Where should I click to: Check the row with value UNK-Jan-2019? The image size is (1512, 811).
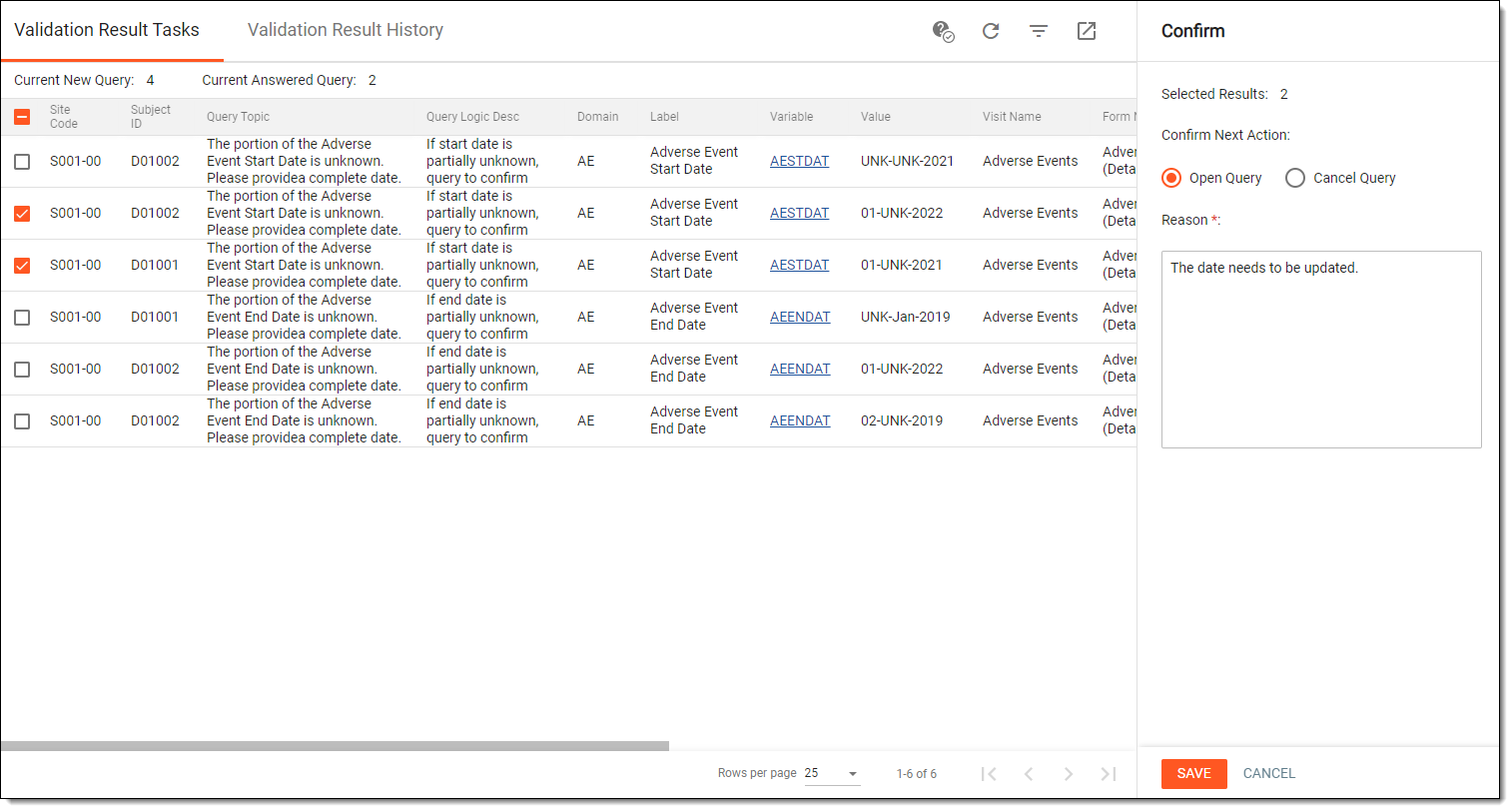pyautogui.click(x=22, y=317)
